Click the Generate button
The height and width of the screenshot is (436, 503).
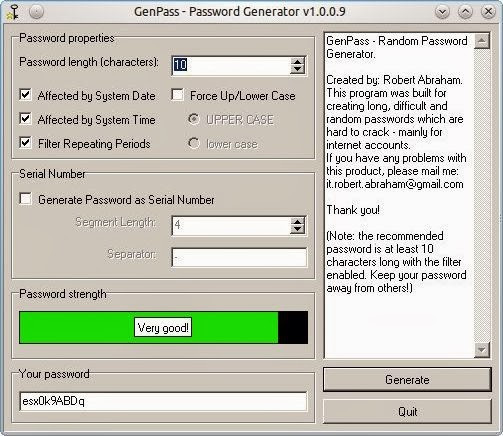coord(407,380)
